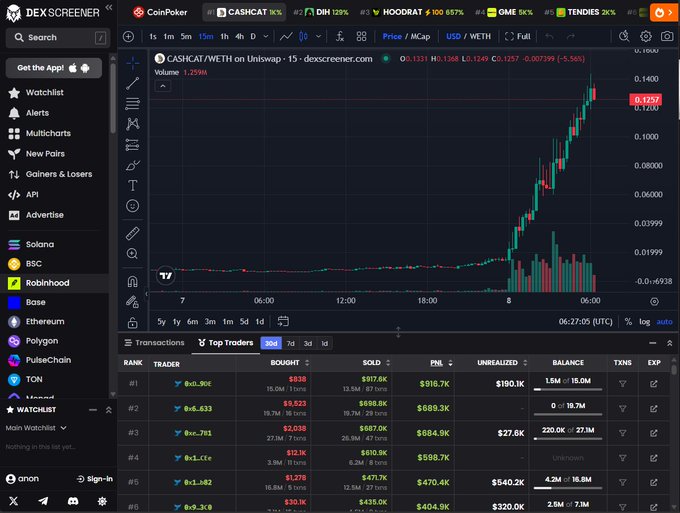
Task: Select the 30d top traders period
Action: (271, 343)
